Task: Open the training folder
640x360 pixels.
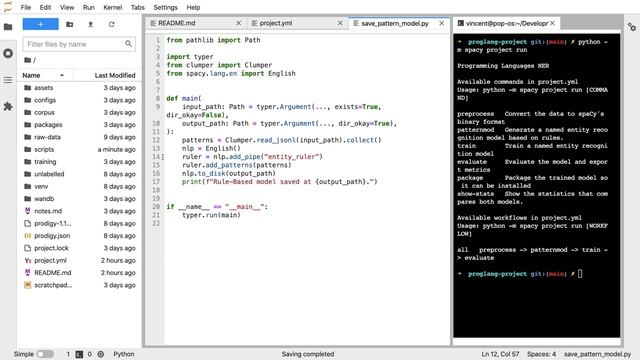Action: [x=79, y=162]
